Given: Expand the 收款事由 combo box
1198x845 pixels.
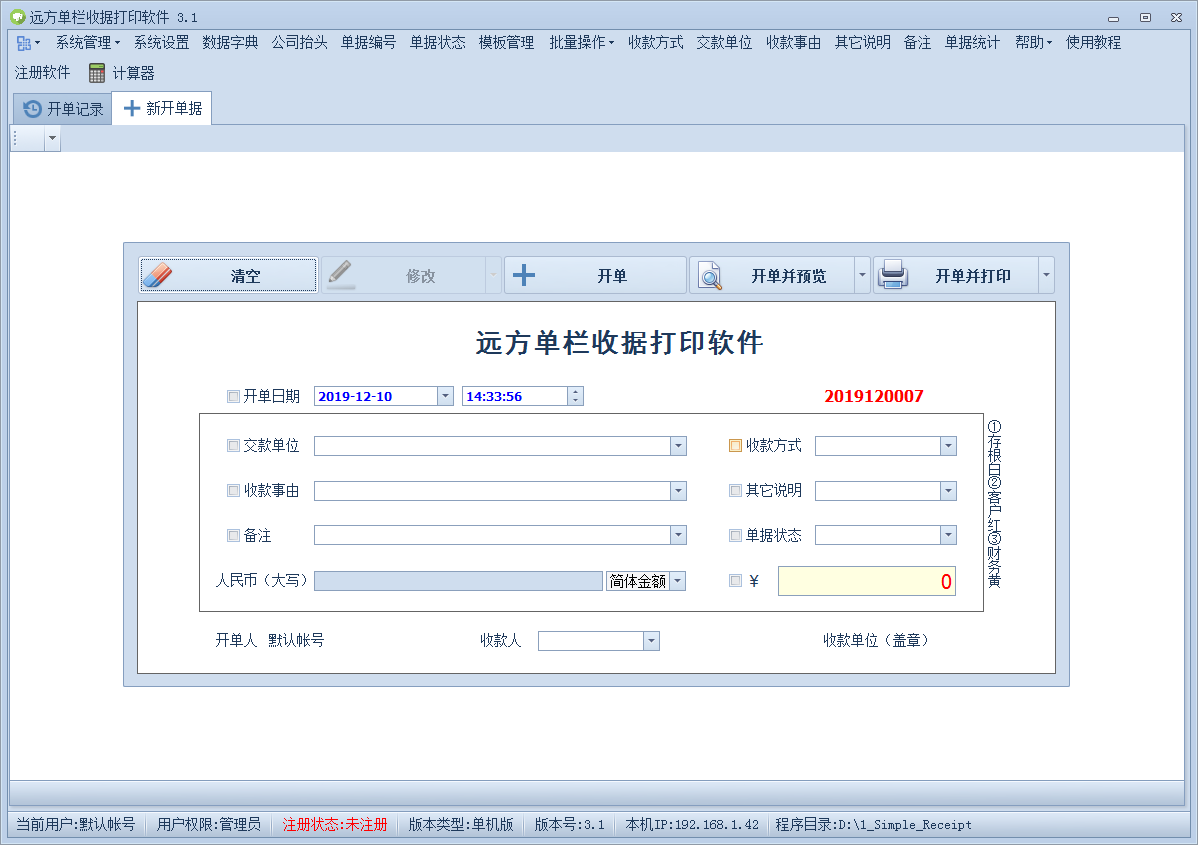Looking at the screenshot, I should click(x=678, y=490).
